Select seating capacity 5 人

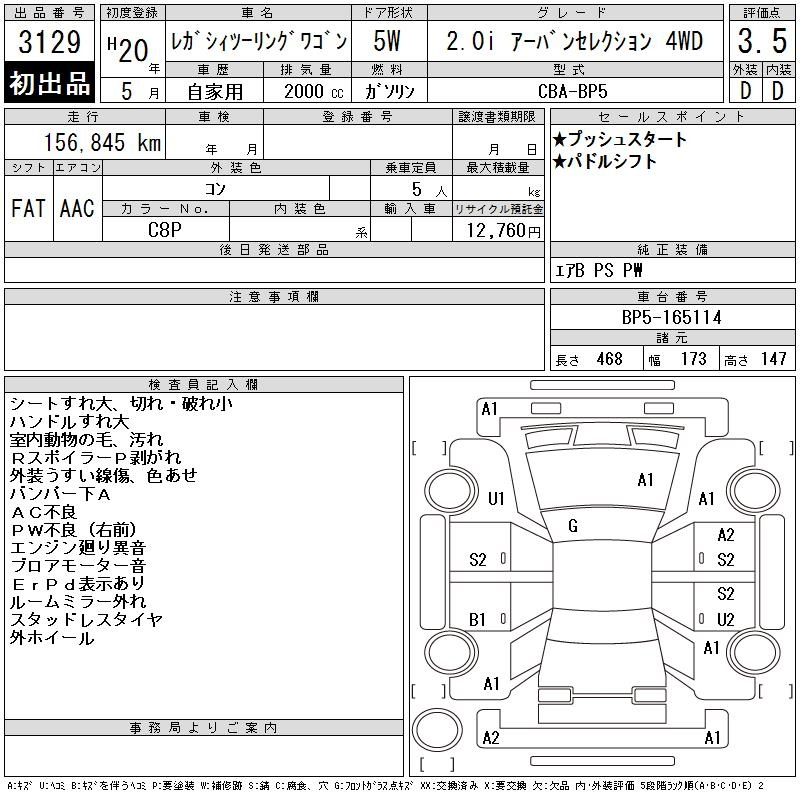click(x=429, y=190)
